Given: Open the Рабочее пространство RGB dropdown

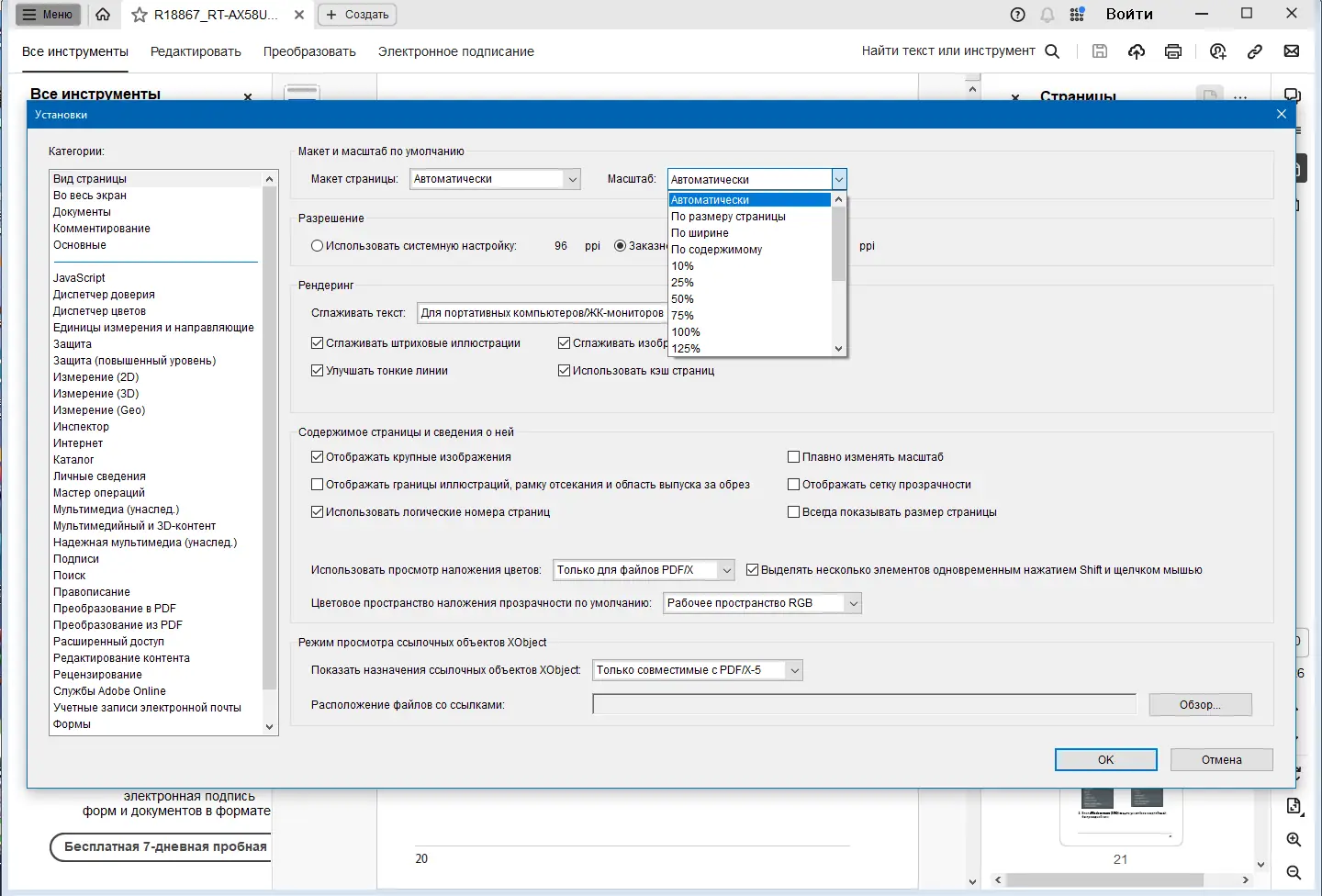Looking at the screenshot, I should pos(762,603).
